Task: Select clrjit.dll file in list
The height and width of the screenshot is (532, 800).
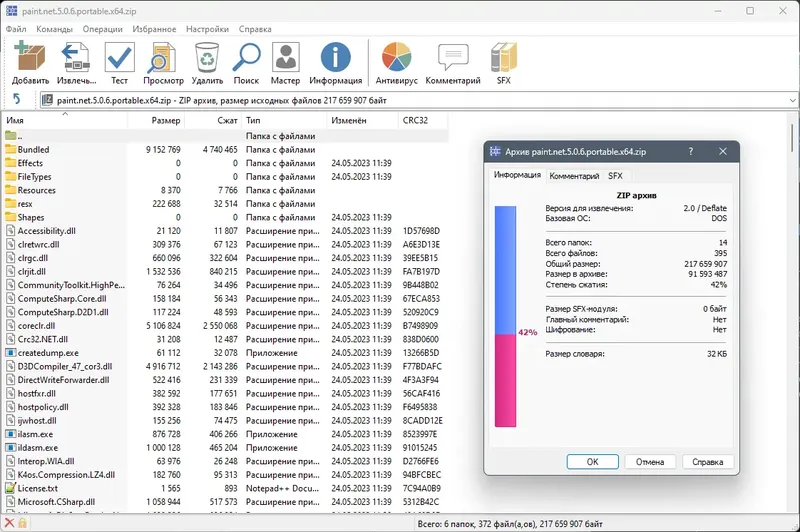Action: pos(224,271)
